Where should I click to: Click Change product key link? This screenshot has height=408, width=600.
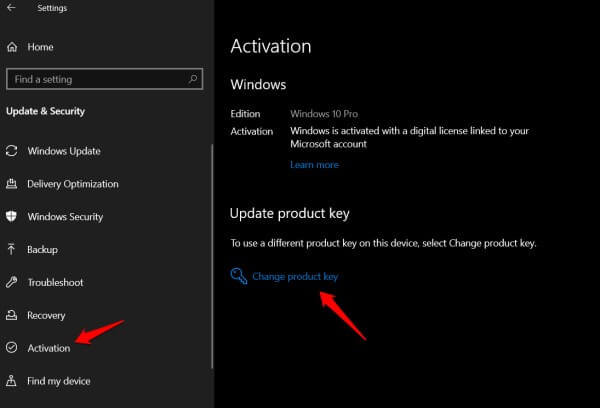coord(295,276)
